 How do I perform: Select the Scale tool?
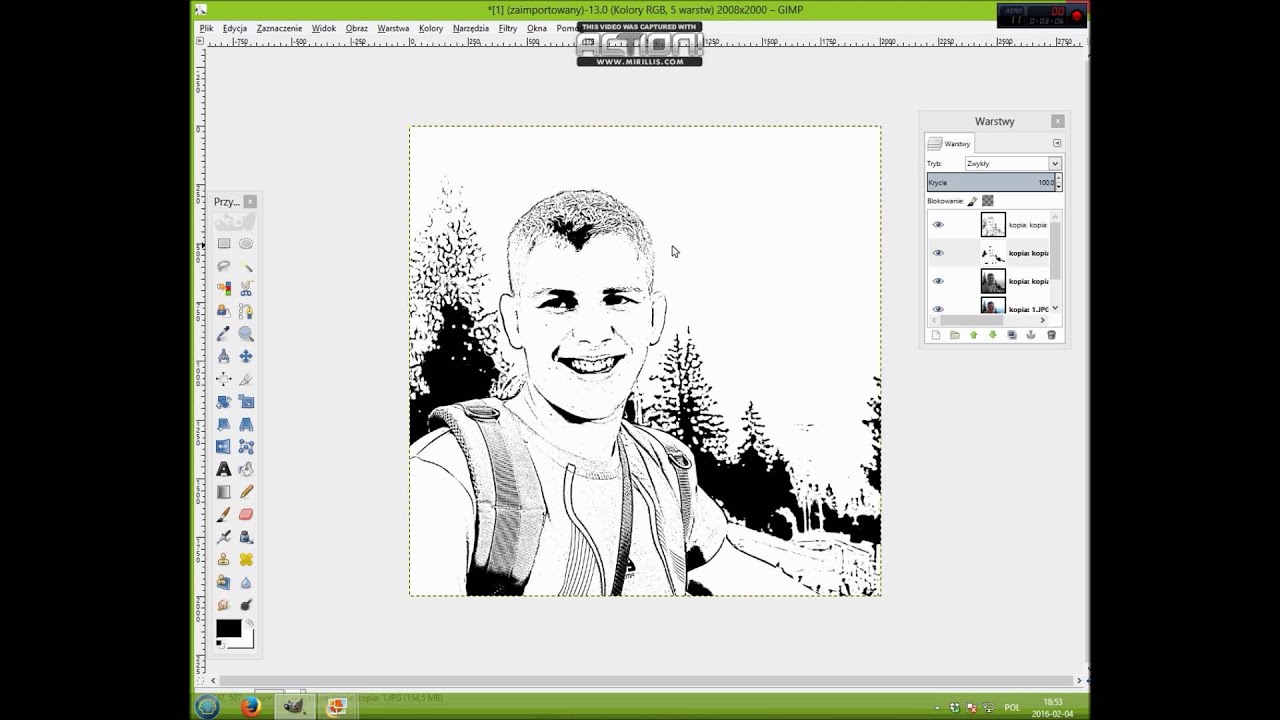[x=246, y=401]
